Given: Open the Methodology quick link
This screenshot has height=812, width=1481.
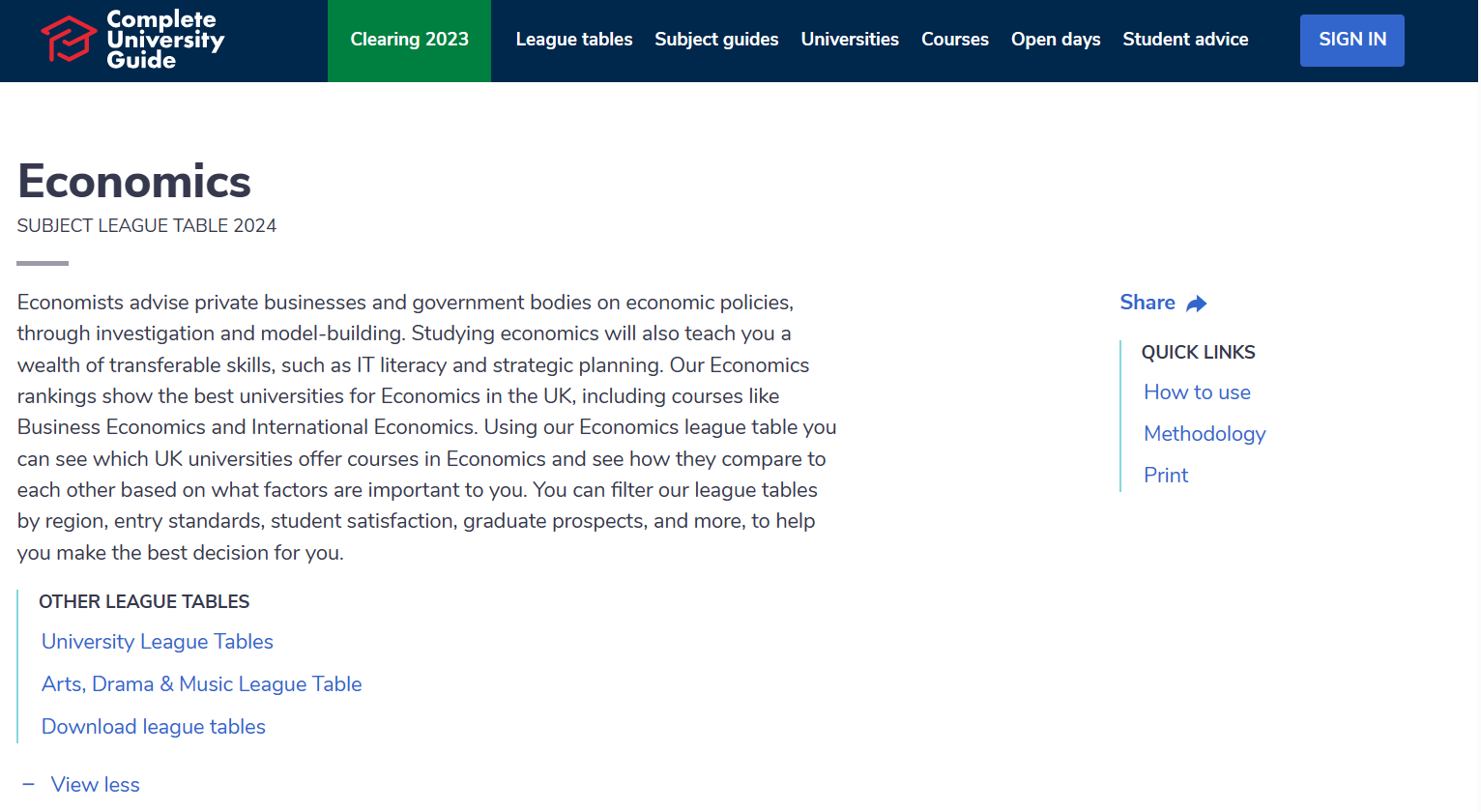Looking at the screenshot, I should click(1205, 434).
